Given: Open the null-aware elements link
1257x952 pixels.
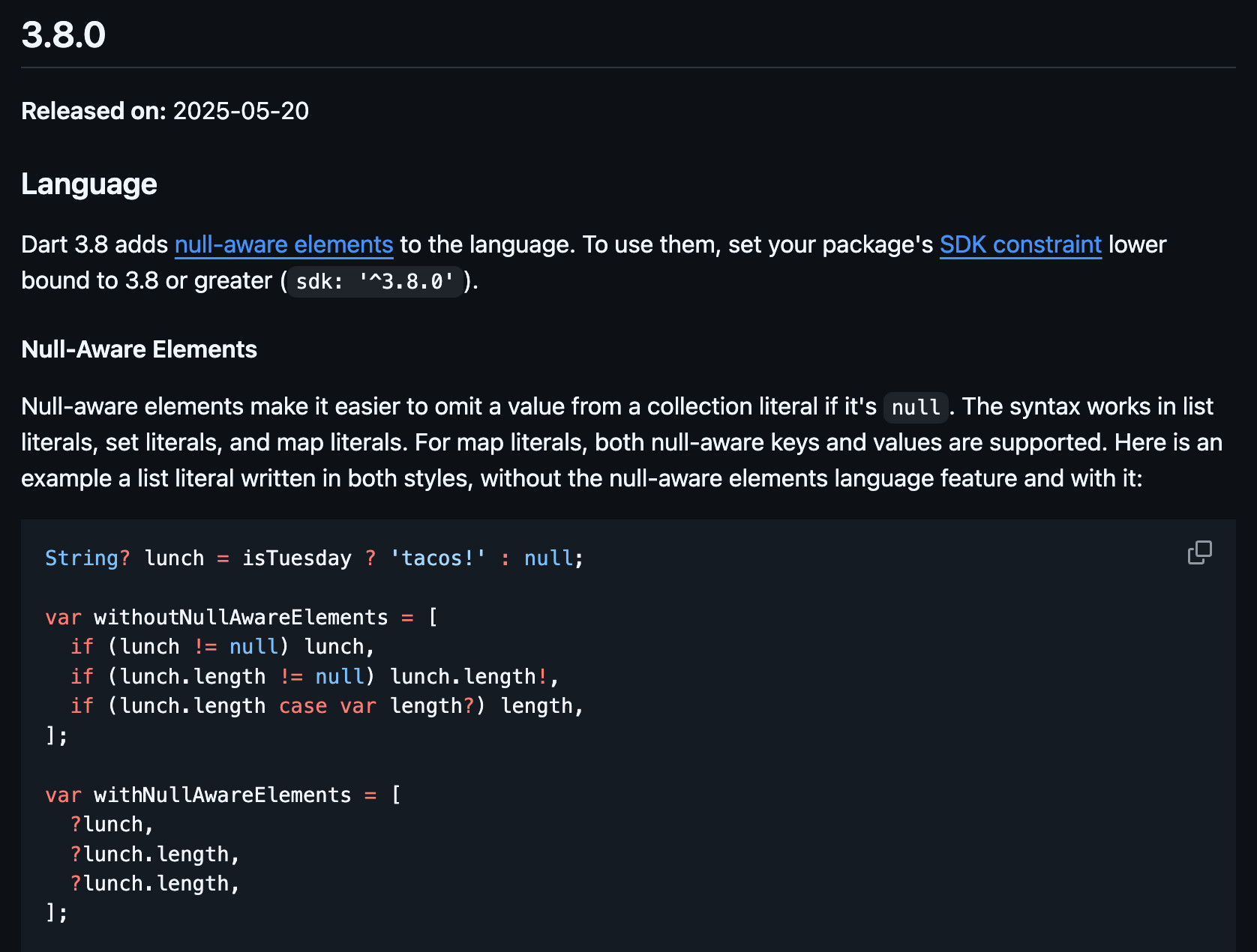Looking at the screenshot, I should click(x=283, y=244).
